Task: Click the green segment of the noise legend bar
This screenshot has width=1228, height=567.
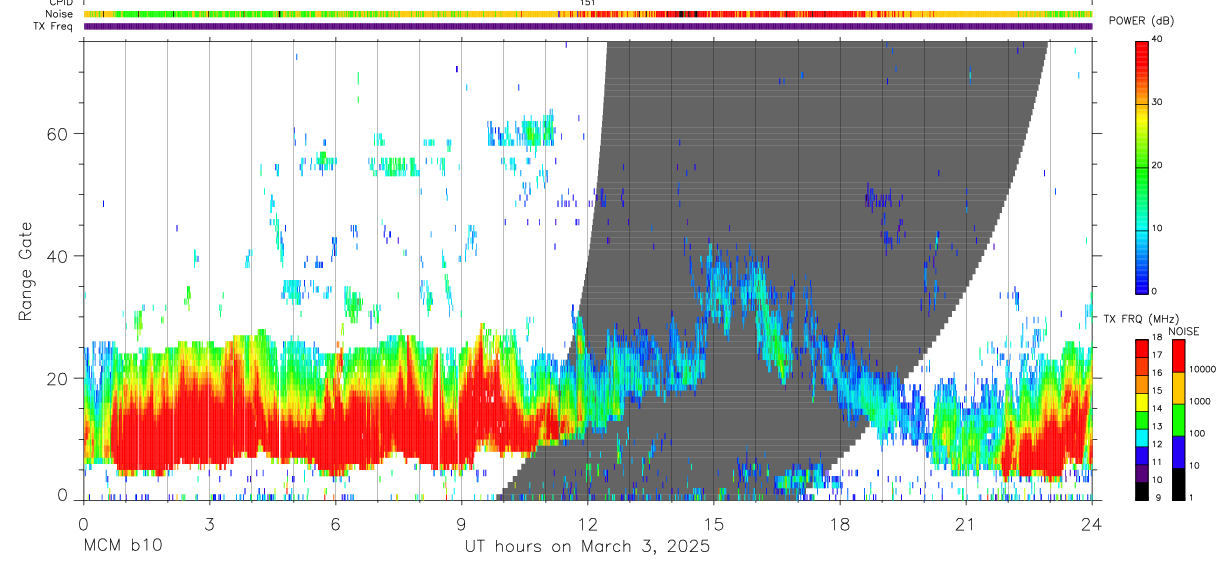Action: click(x=1178, y=420)
